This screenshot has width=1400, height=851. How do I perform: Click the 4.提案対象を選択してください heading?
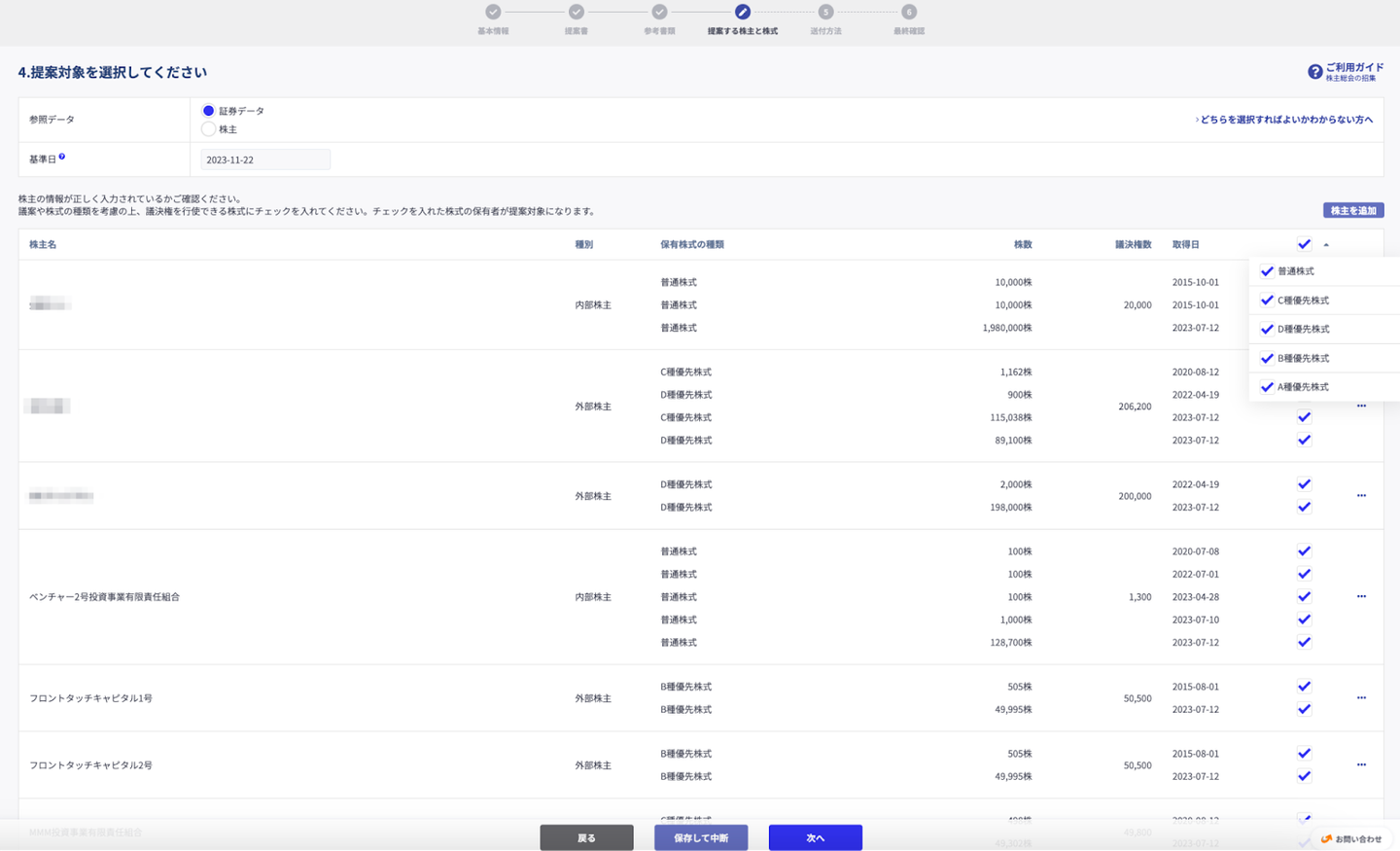[112, 72]
